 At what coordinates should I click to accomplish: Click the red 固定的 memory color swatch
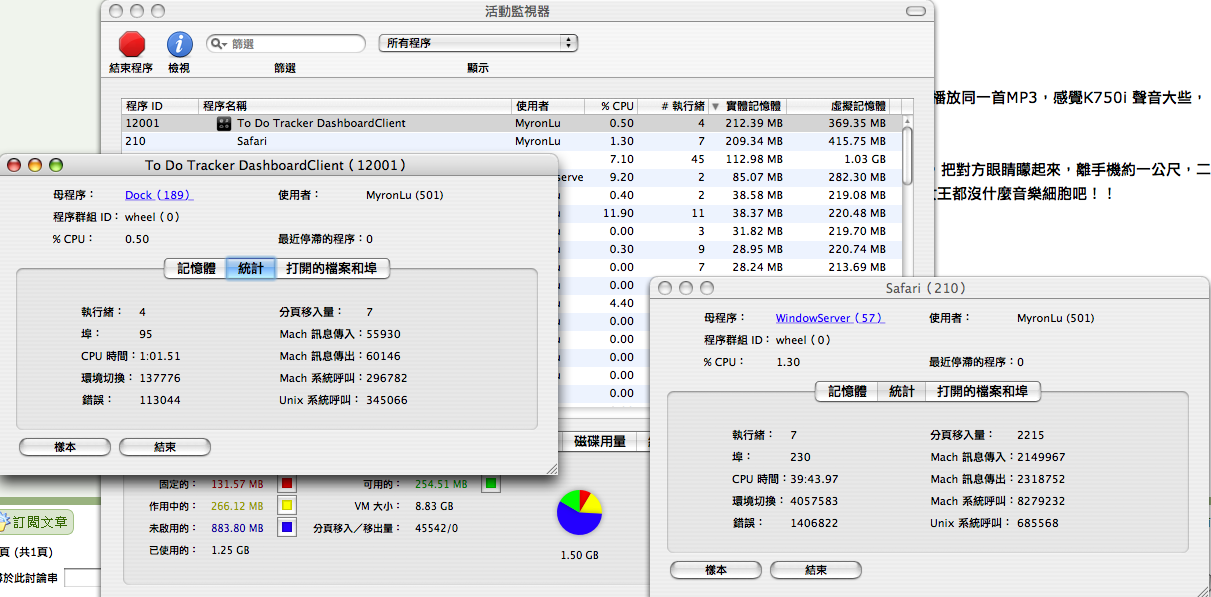(287, 484)
